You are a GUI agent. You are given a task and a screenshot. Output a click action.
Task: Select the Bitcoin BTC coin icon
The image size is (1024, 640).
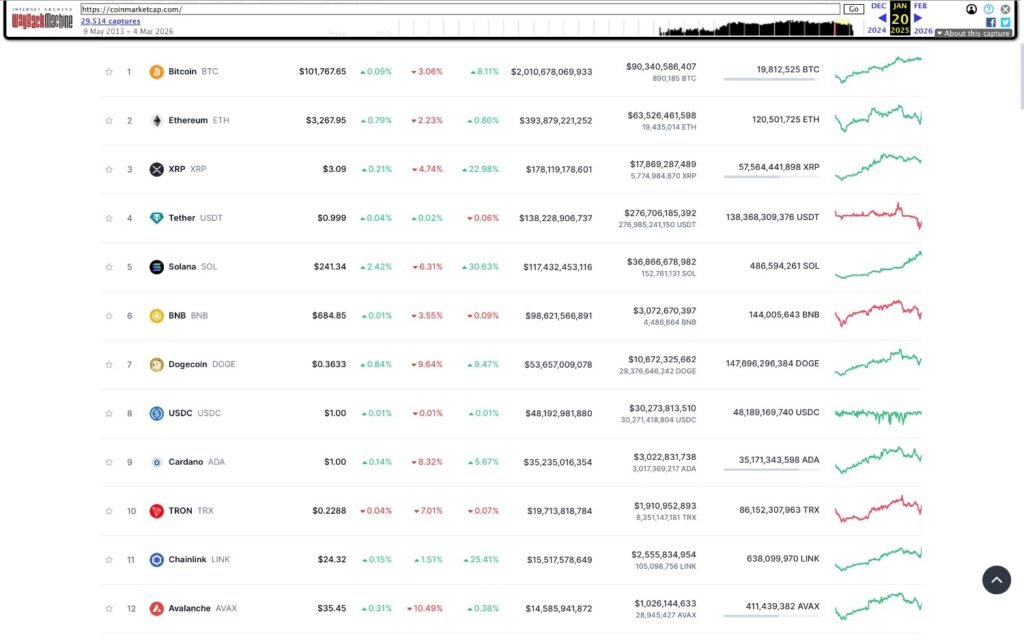coord(156,71)
